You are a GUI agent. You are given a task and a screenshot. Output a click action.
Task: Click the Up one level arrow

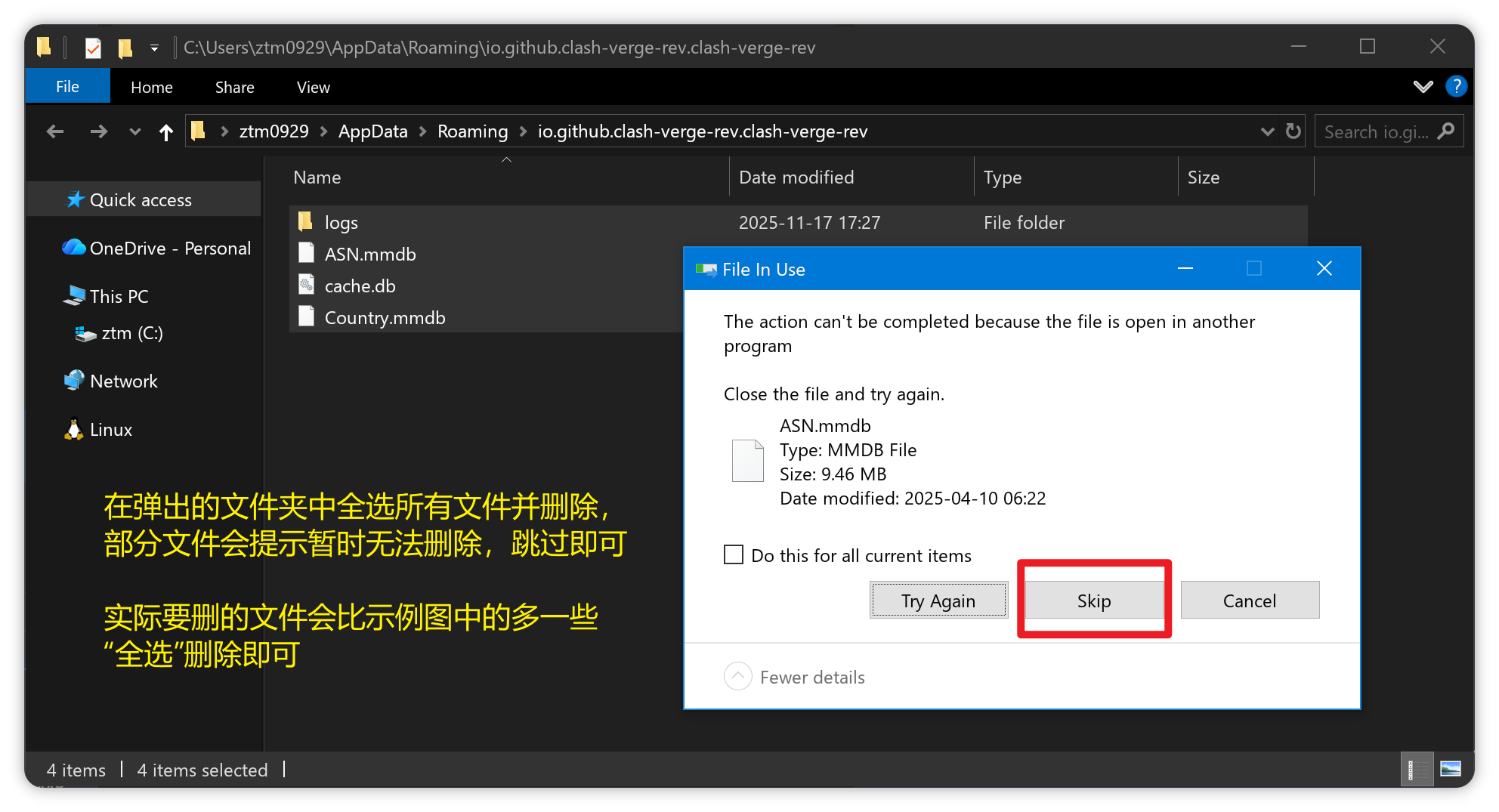pyautogui.click(x=166, y=132)
